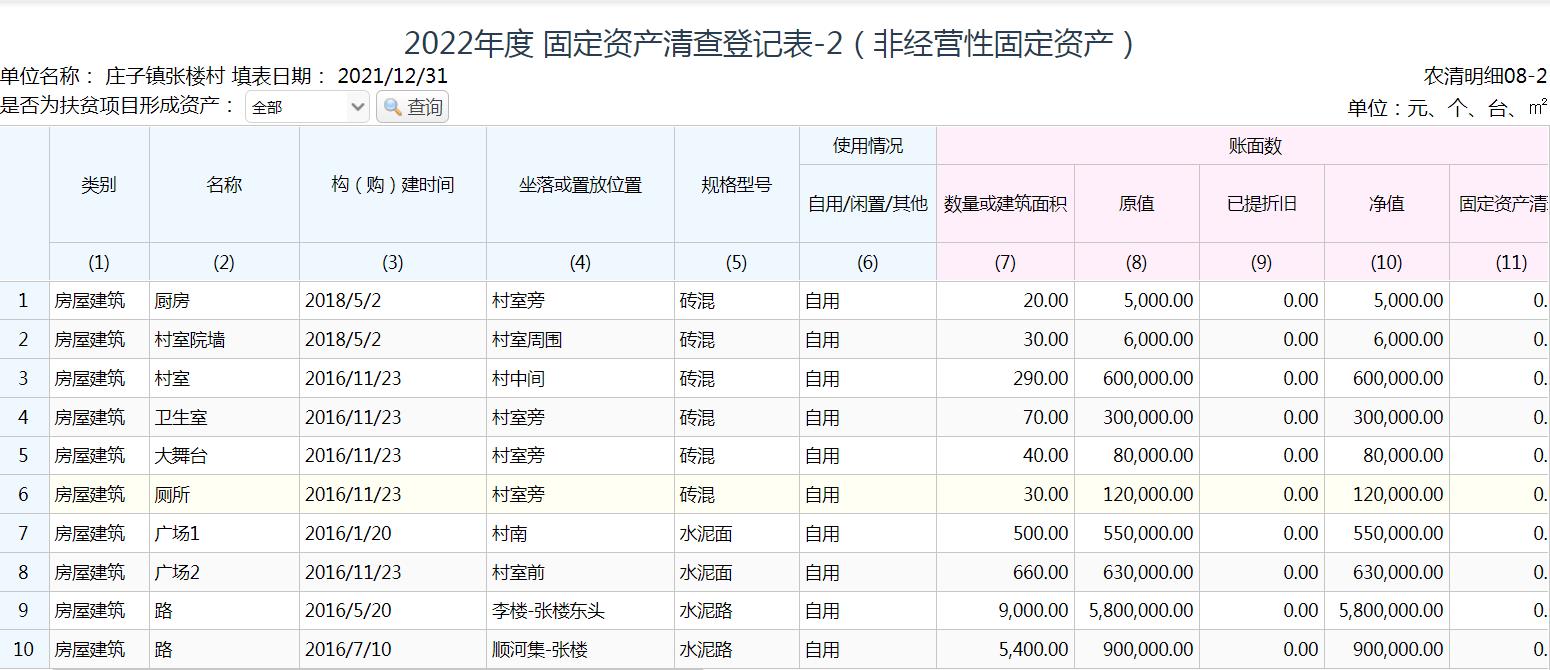Open the 全部 poverty-project filter dropdown

coord(307,107)
